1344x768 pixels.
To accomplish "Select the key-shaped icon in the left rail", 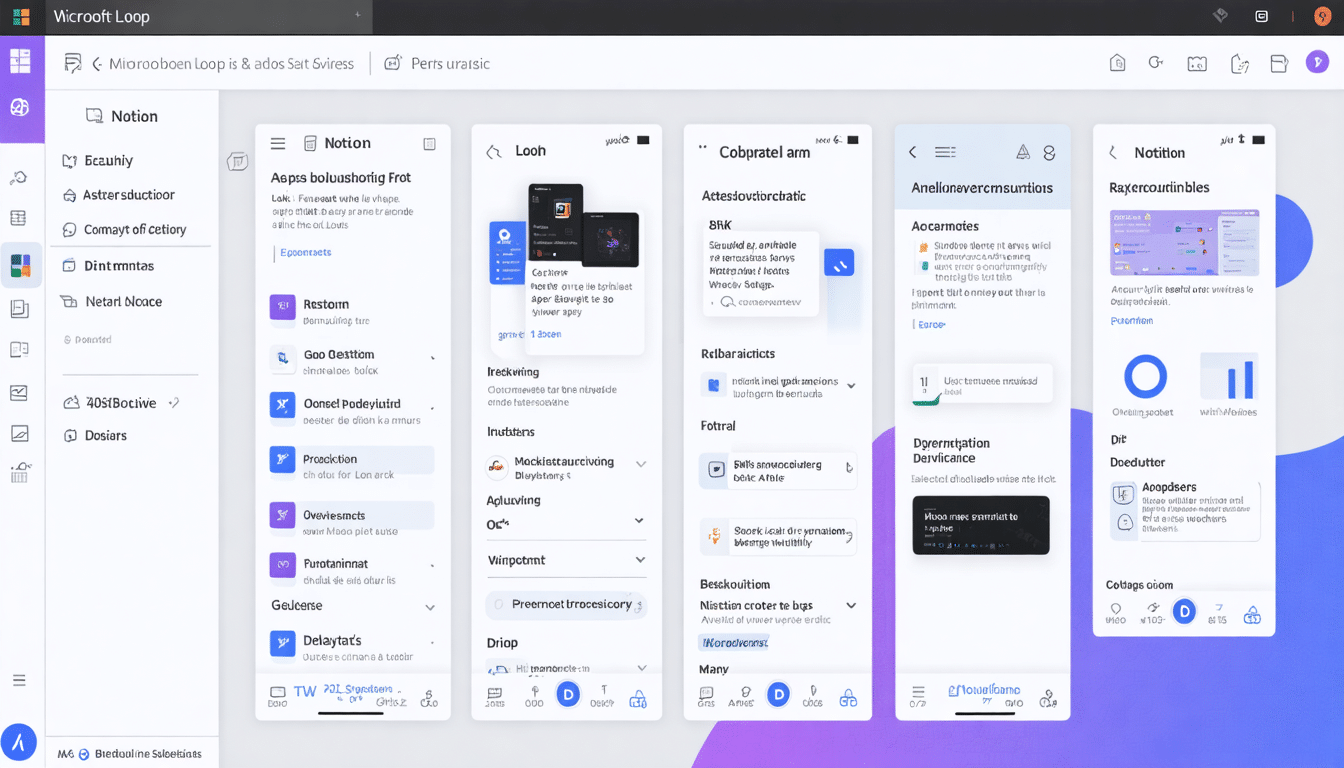I will [19, 178].
